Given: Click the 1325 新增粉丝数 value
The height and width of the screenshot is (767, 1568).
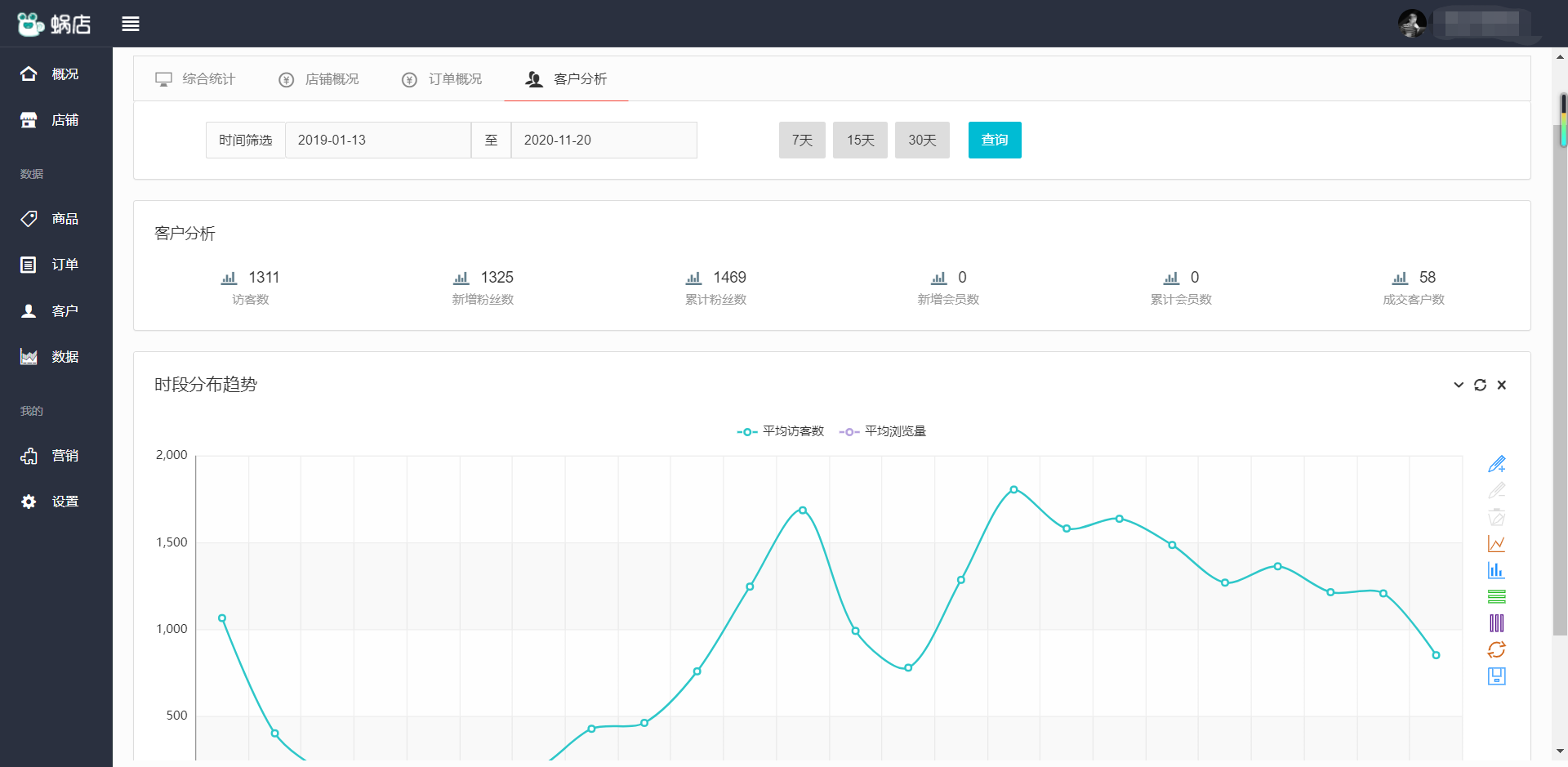Looking at the screenshot, I should [x=497, y=278].
